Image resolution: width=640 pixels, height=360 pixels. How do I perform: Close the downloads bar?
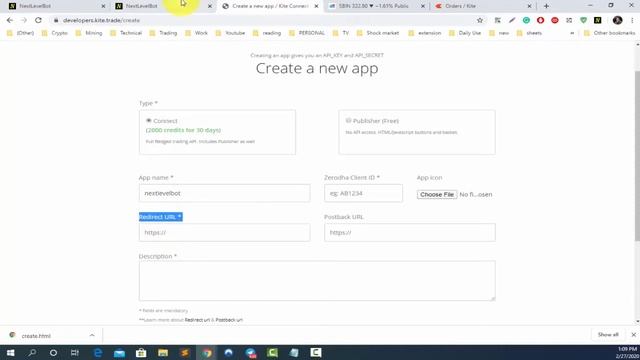coord(633,335)
